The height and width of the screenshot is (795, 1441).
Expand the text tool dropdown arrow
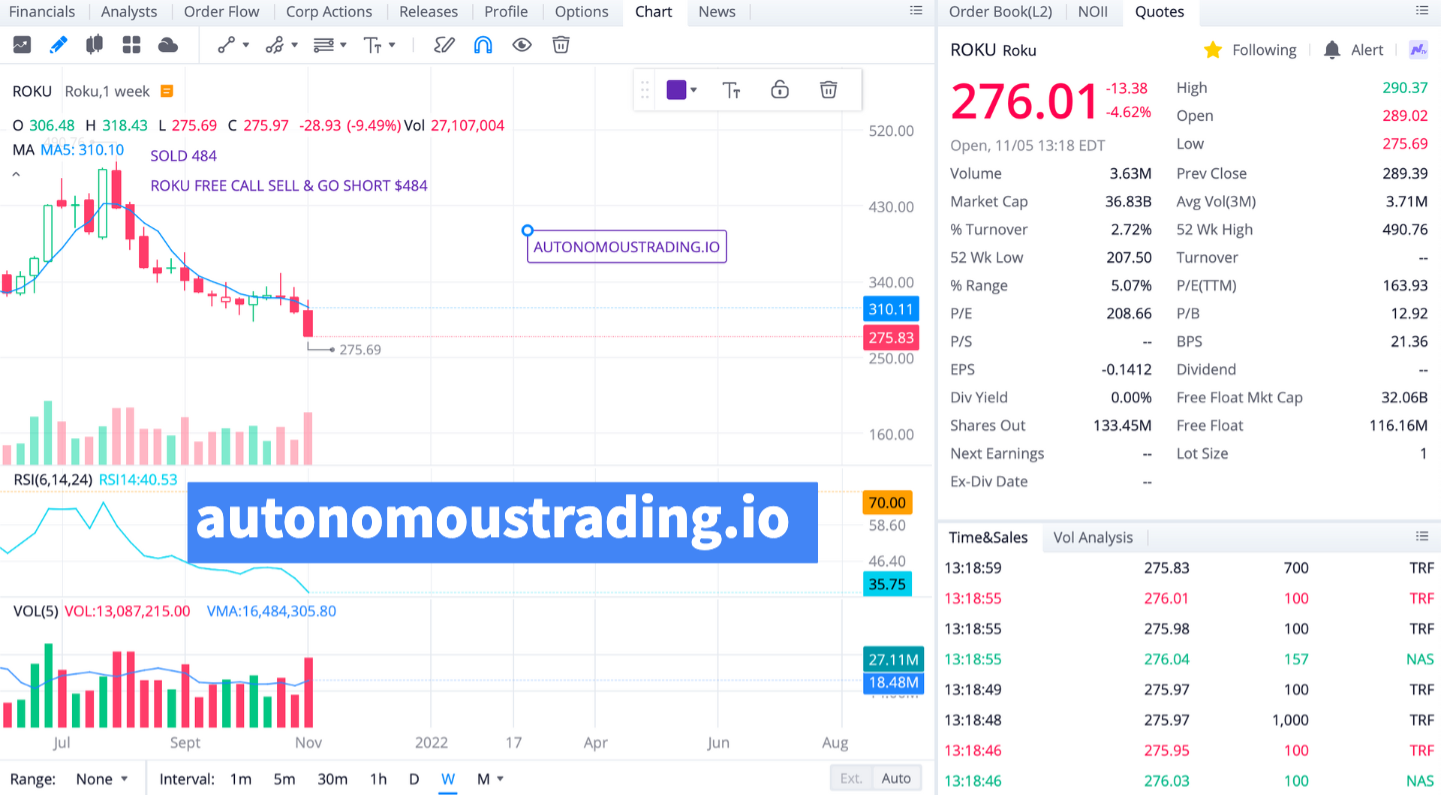[392, 45]
